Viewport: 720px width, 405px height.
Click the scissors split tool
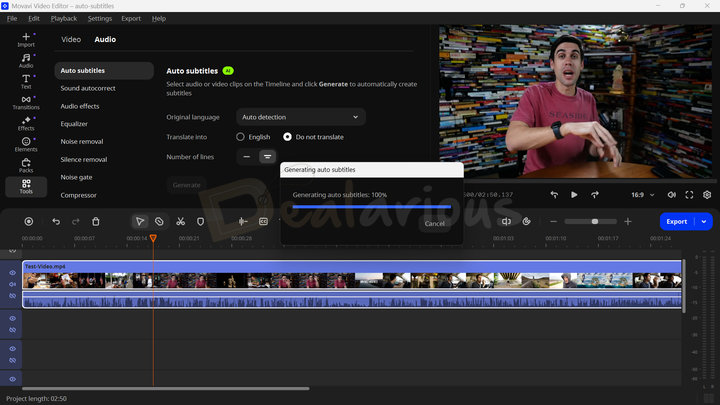point(180,221)
